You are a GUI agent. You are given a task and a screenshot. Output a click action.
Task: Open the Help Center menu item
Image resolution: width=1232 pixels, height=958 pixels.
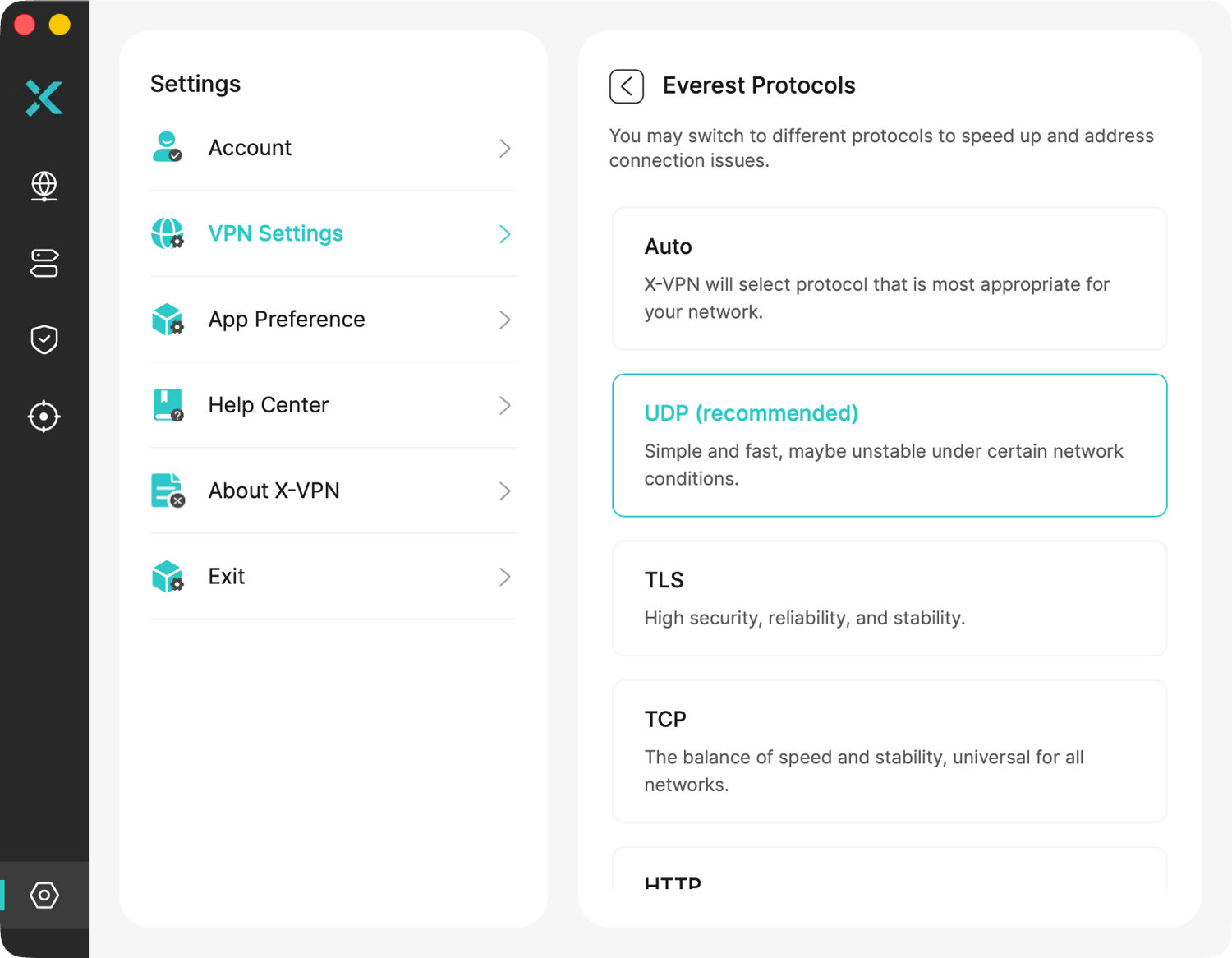click(333, 405)
